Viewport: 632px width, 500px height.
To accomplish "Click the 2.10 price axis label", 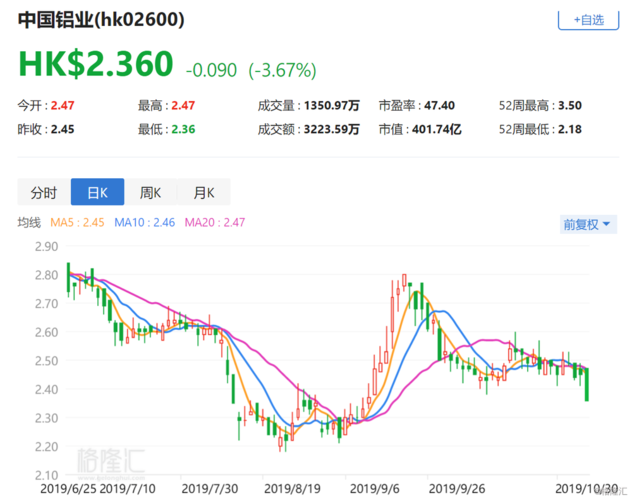I will (46, 475).
